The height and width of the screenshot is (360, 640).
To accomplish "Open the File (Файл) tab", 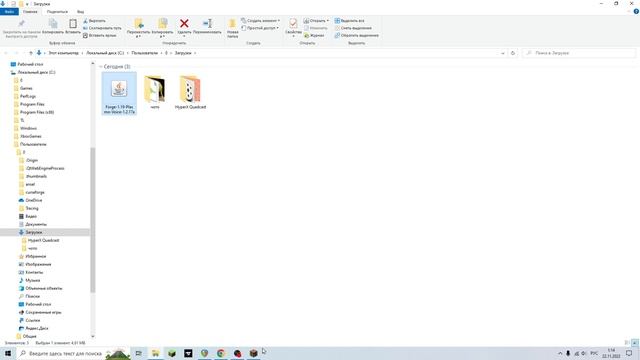I will point(9,12).
